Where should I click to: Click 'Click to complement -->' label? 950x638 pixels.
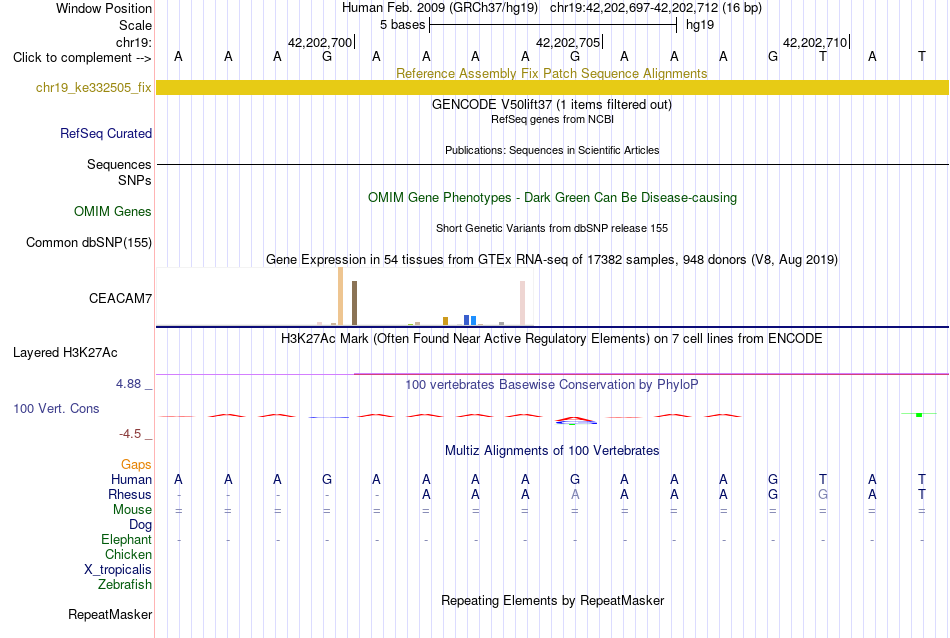click(x=82, y=58)
